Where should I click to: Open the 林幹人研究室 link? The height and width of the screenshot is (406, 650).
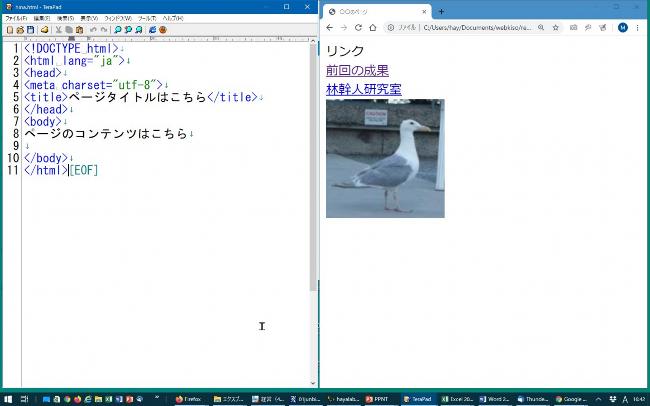(363, 89)
